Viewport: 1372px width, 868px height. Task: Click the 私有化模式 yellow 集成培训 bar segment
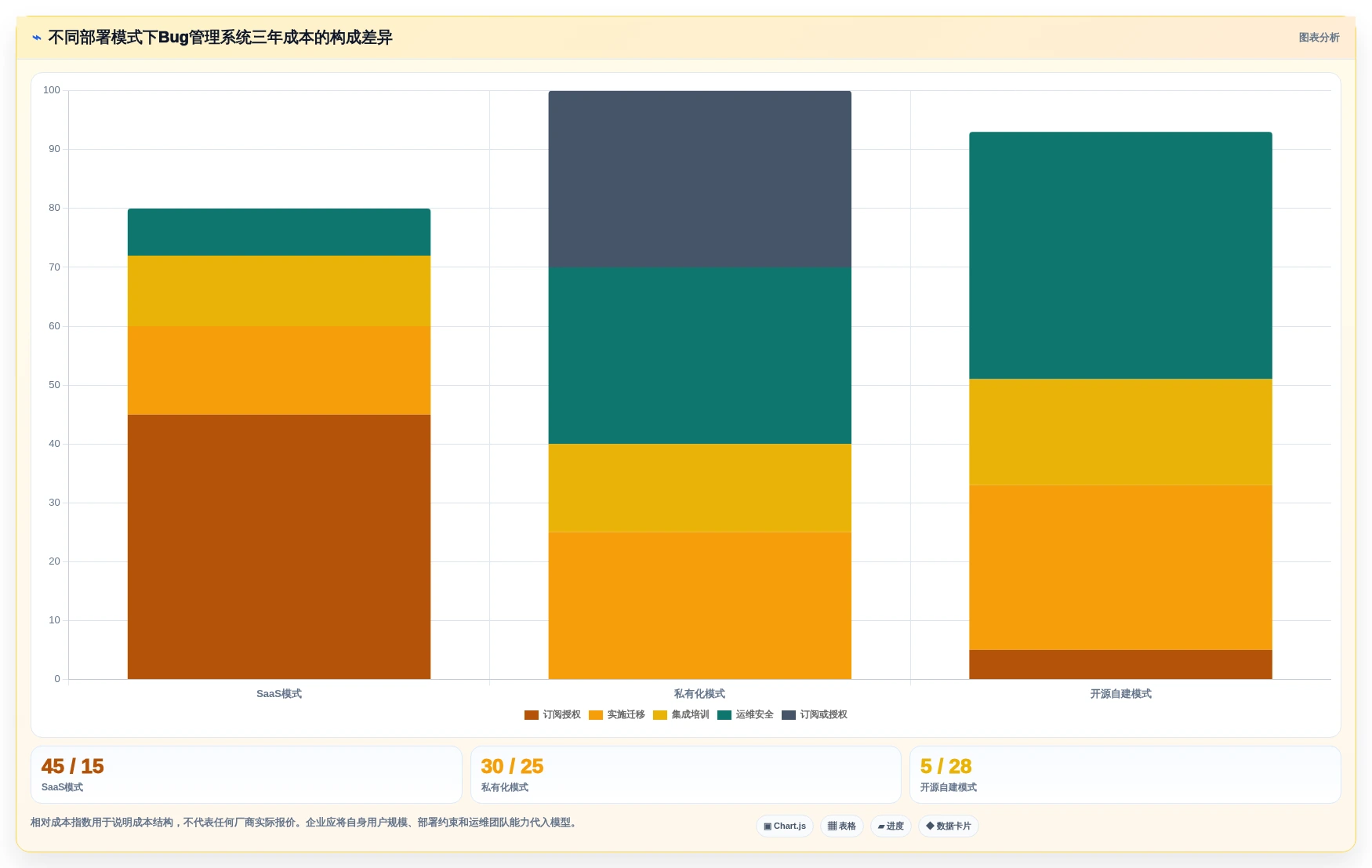(x=700, y=488)
